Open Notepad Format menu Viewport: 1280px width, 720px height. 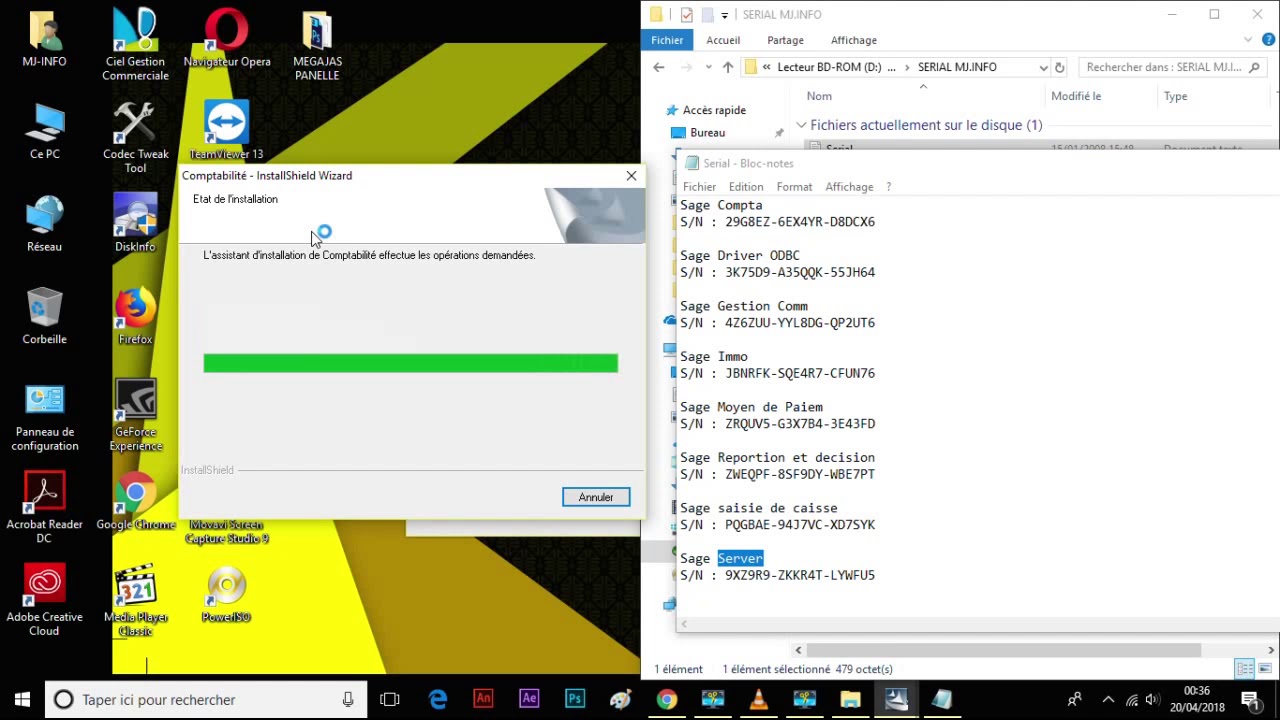(x=794, y=187)
